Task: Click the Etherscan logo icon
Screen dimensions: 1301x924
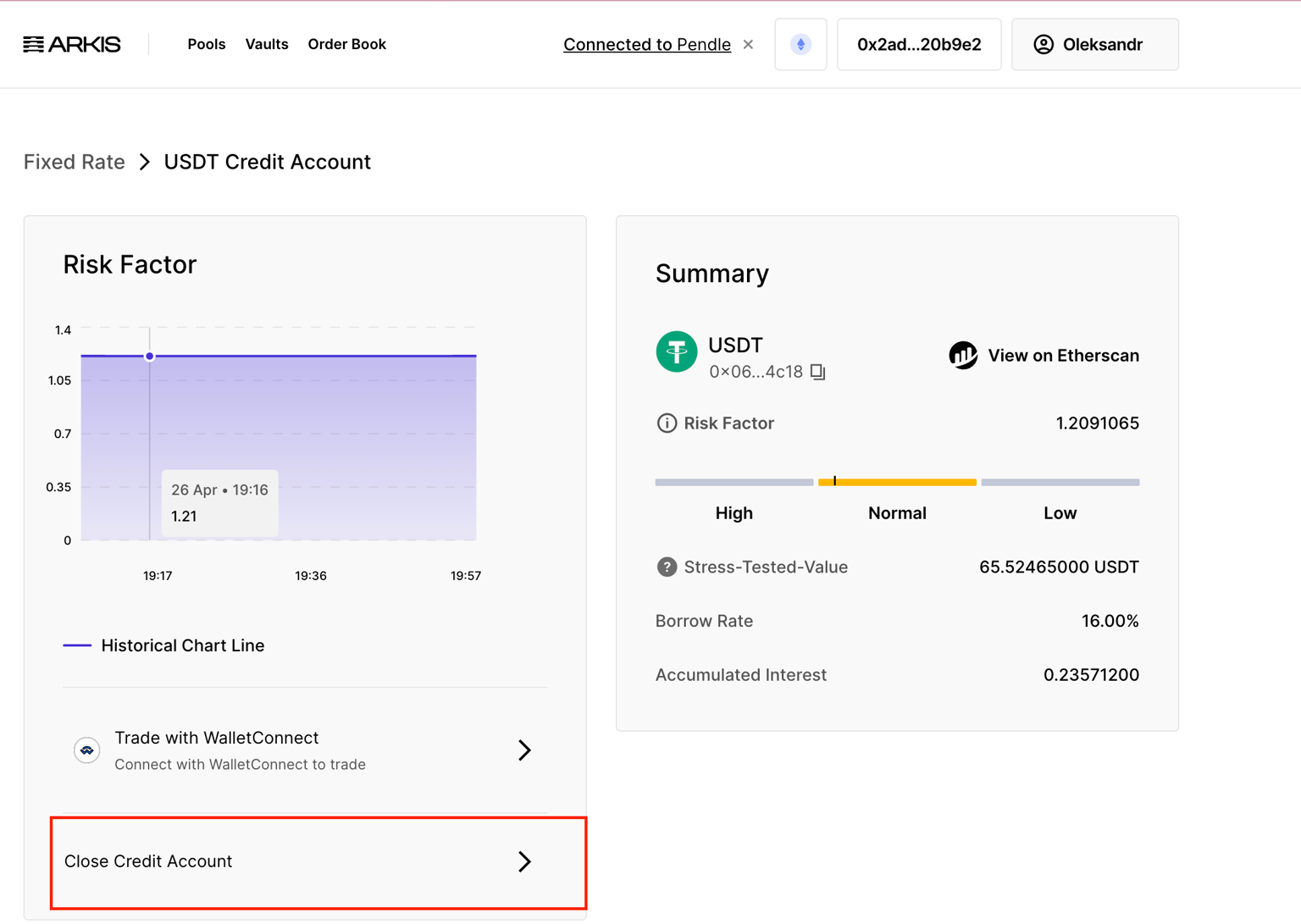Action: pos(963,356)
